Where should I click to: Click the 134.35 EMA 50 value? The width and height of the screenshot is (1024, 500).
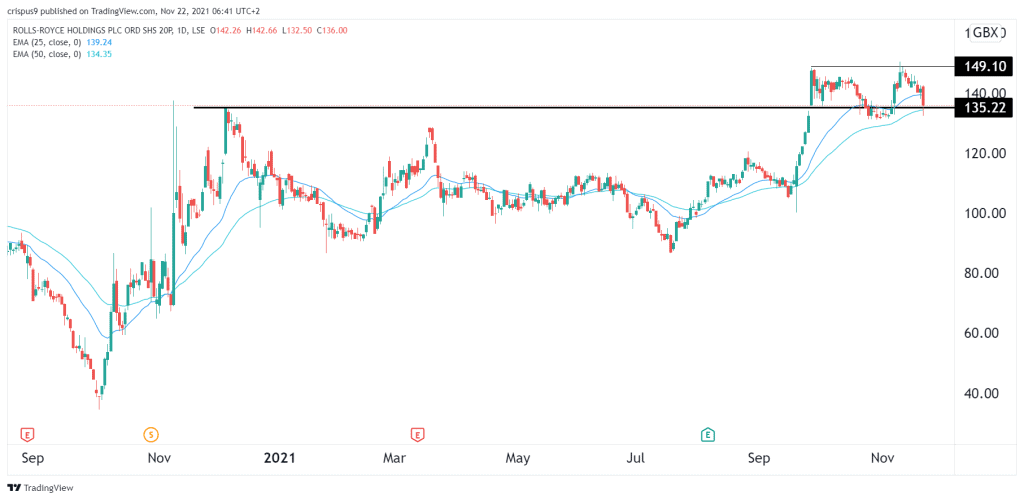101,55
